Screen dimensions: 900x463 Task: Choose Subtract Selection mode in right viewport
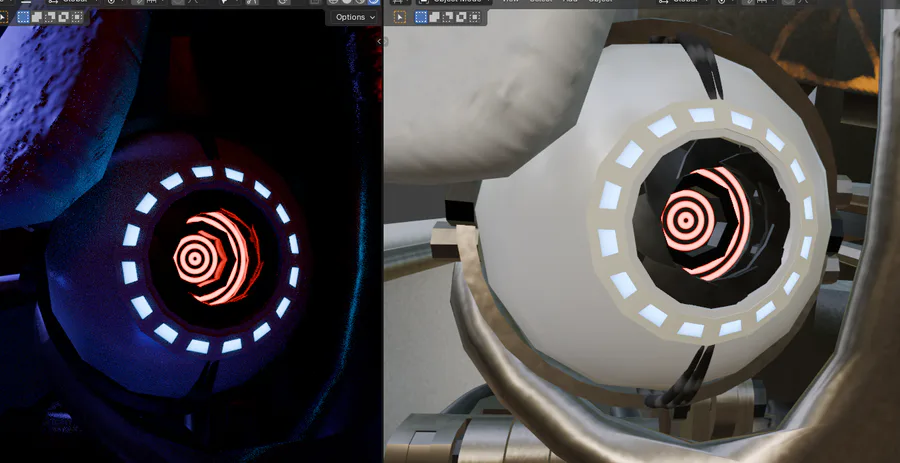pyautogui.click(x=448, y=17)
